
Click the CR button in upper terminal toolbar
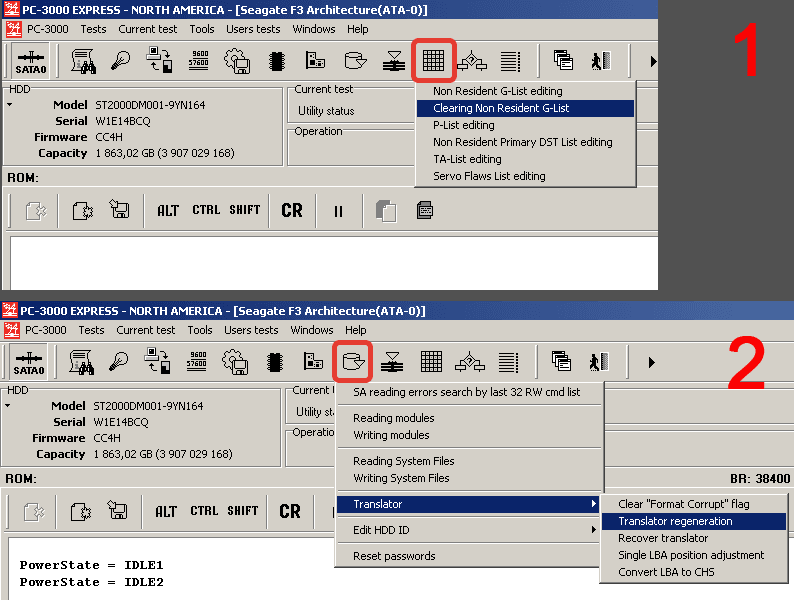[292, 211]
